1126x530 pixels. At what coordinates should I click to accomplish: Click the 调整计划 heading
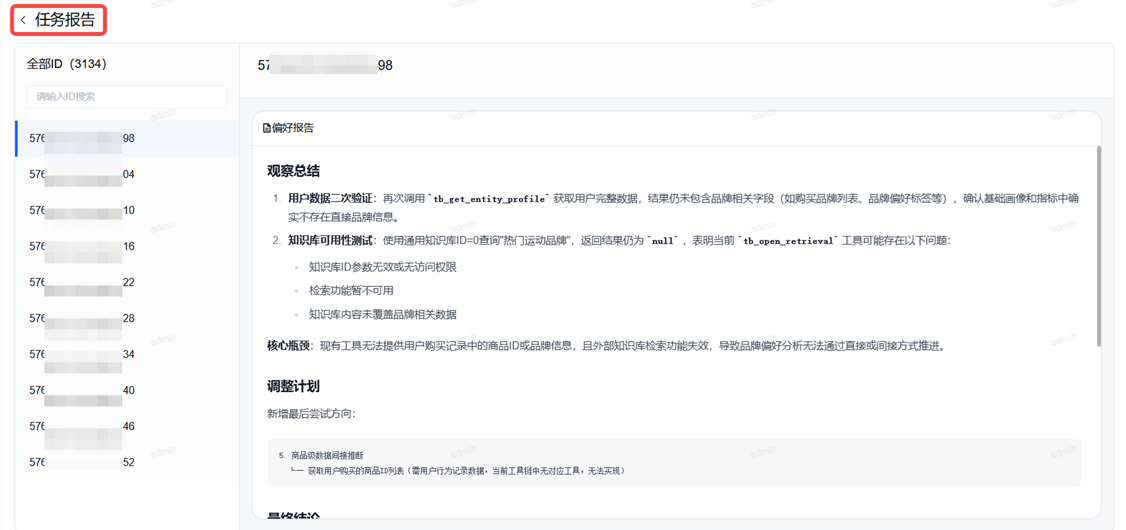coord(293,386)
